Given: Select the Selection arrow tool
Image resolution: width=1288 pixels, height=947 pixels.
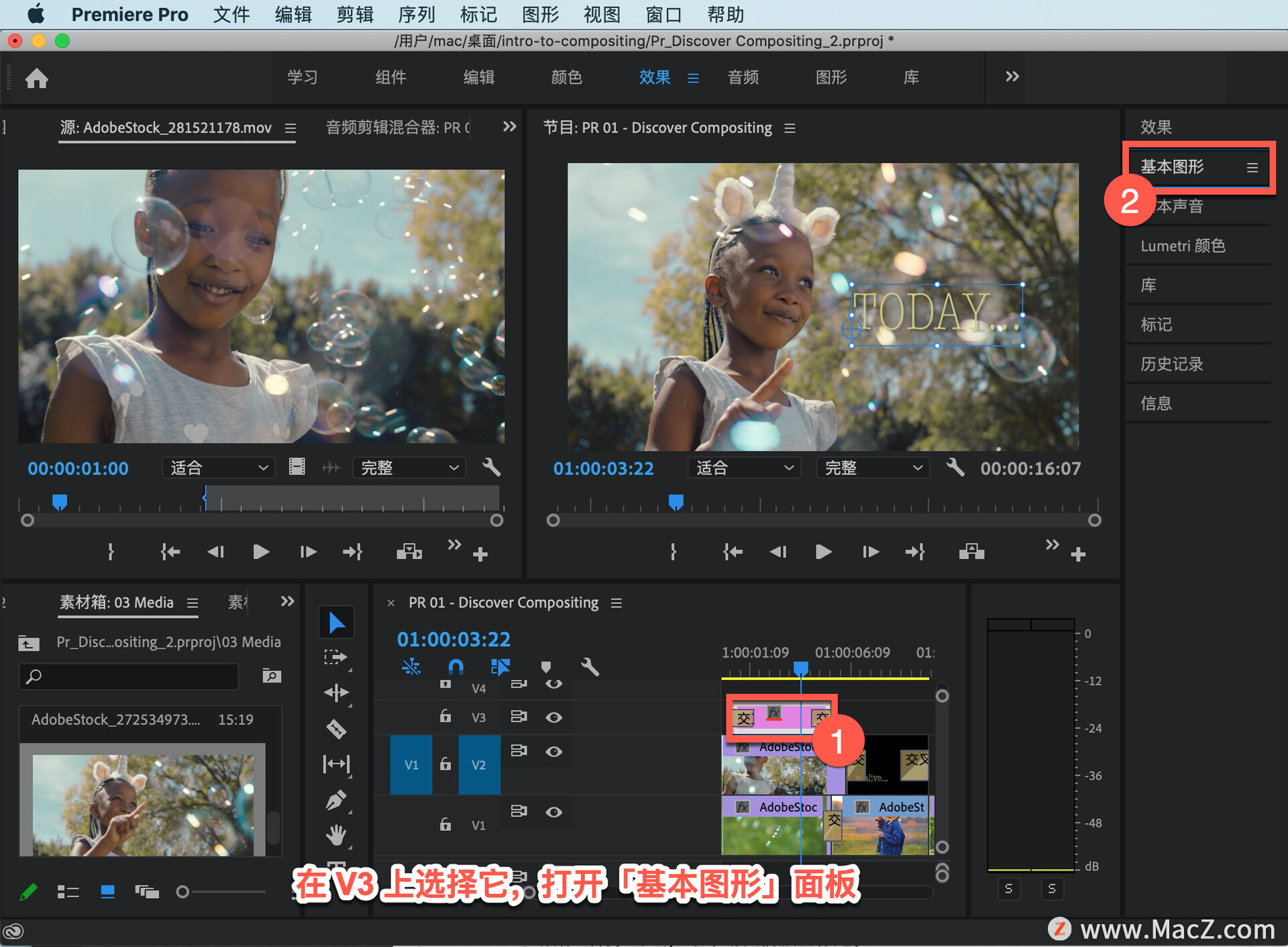Looking at the screenshot, I should (336, 623).
